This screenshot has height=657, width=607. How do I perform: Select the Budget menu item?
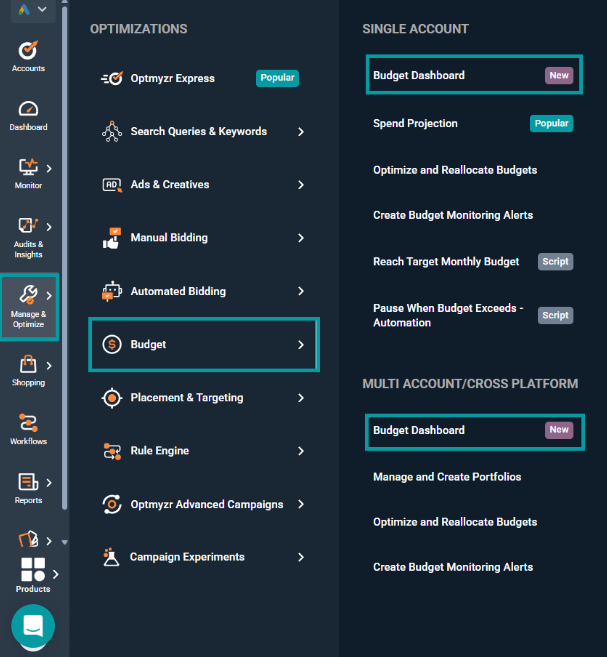(203, 345)
